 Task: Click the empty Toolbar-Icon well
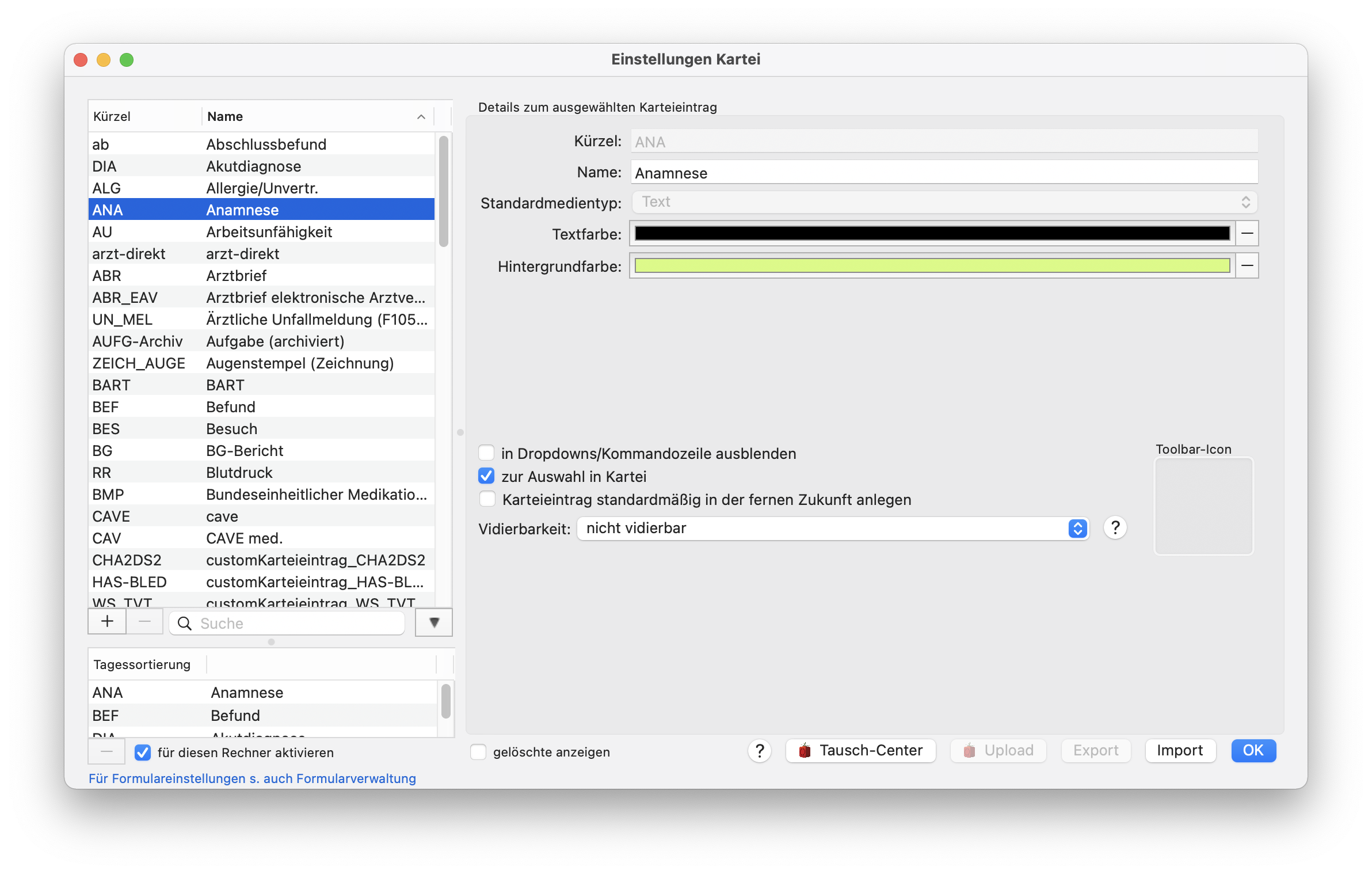pos(1203,506)
